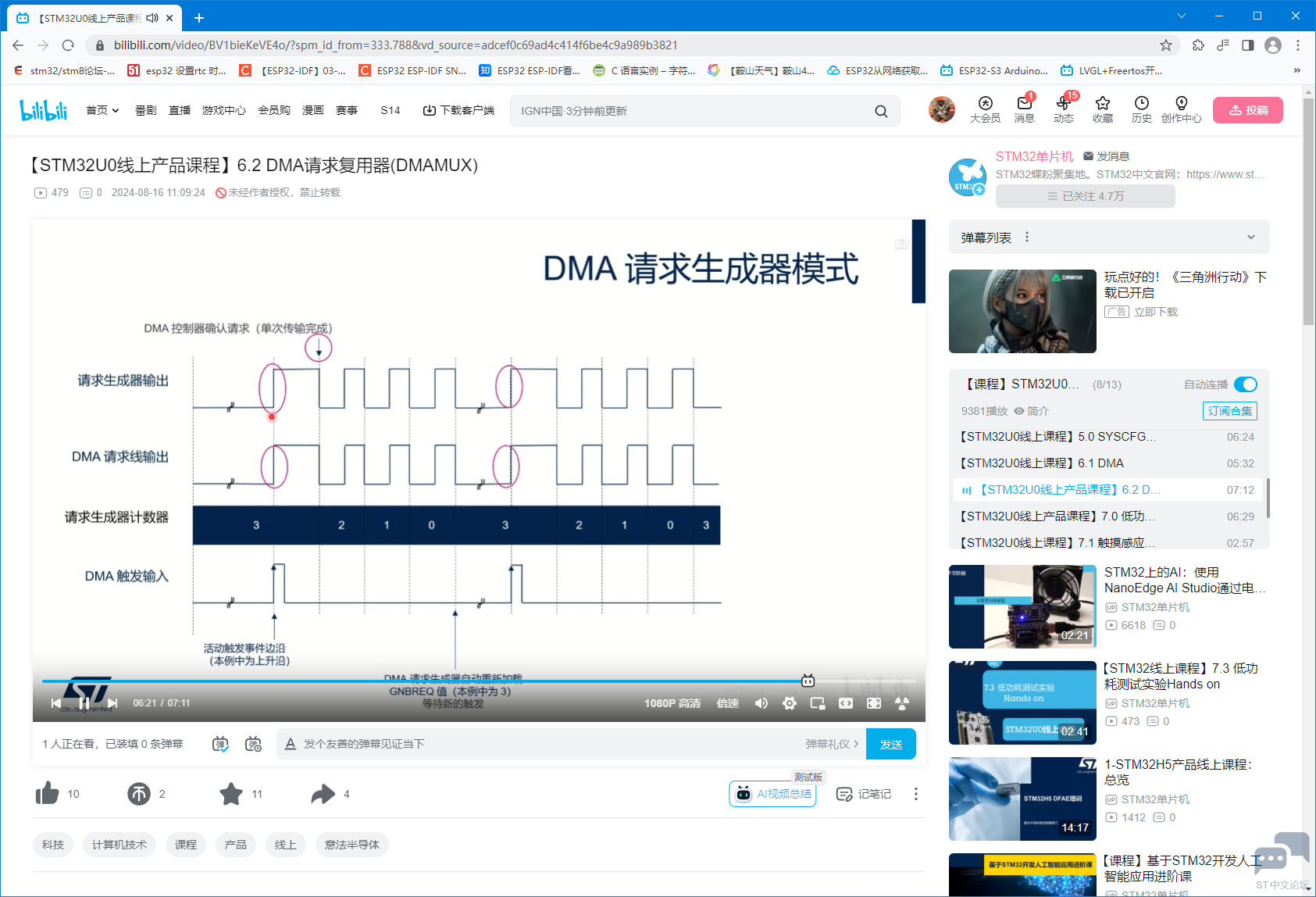
Task: Click the playlist scrollbar
Action: (1268, 498)
